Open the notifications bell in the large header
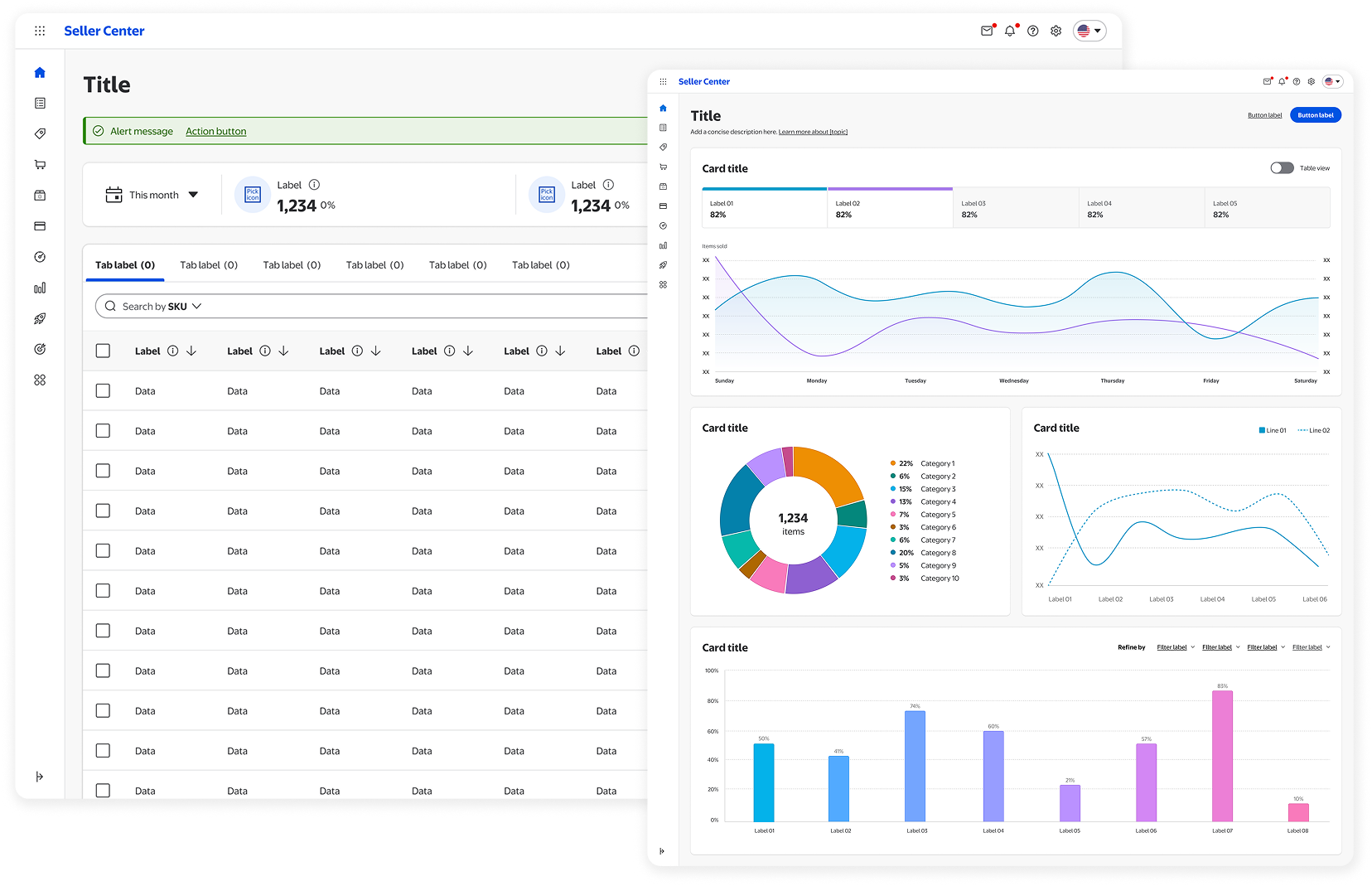This screenshot has height=886, width=1372. 1010,31
